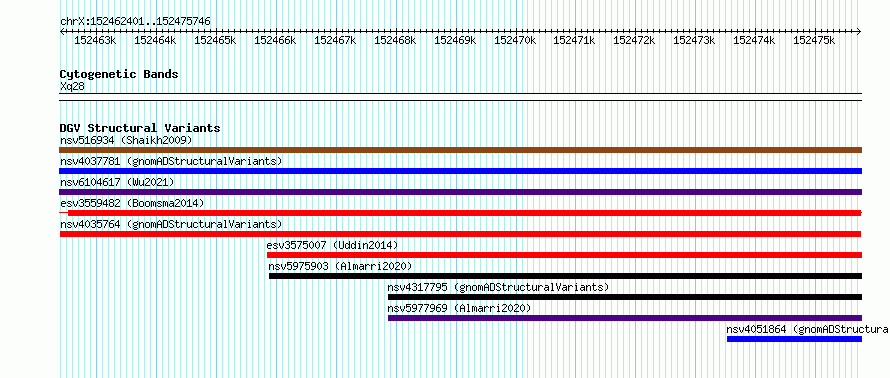
Task: Click the blue nsv4037781 variant bar
Action: coord(460,171)
